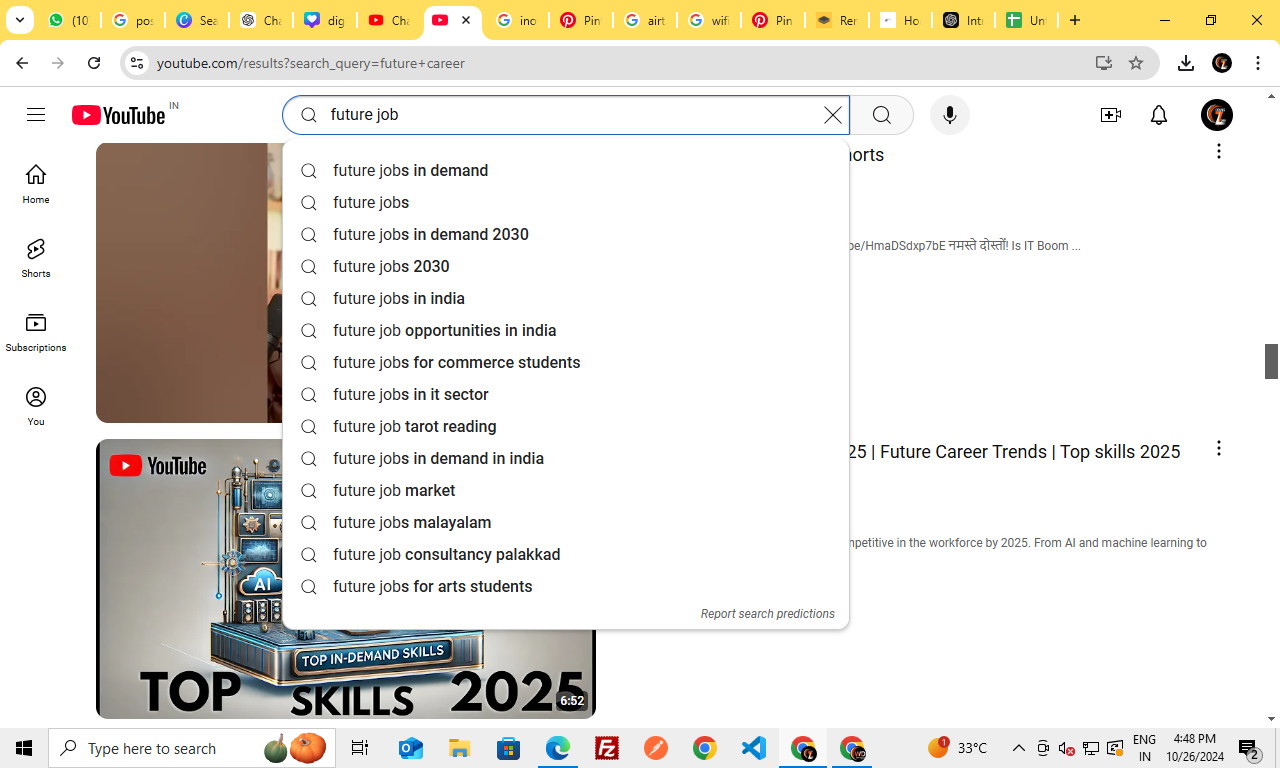Open Microsoft Store from the taskbar
Screen dimensions: 1280x768
point(508,748)
